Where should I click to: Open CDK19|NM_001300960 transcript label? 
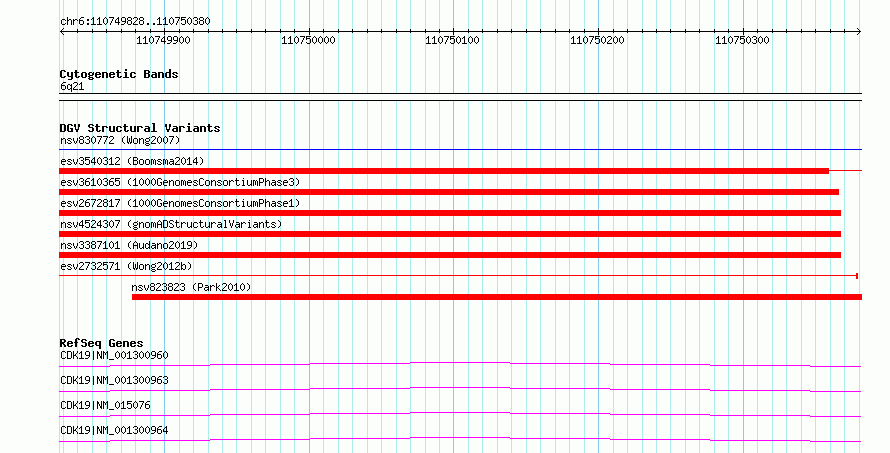pos(114,355)
